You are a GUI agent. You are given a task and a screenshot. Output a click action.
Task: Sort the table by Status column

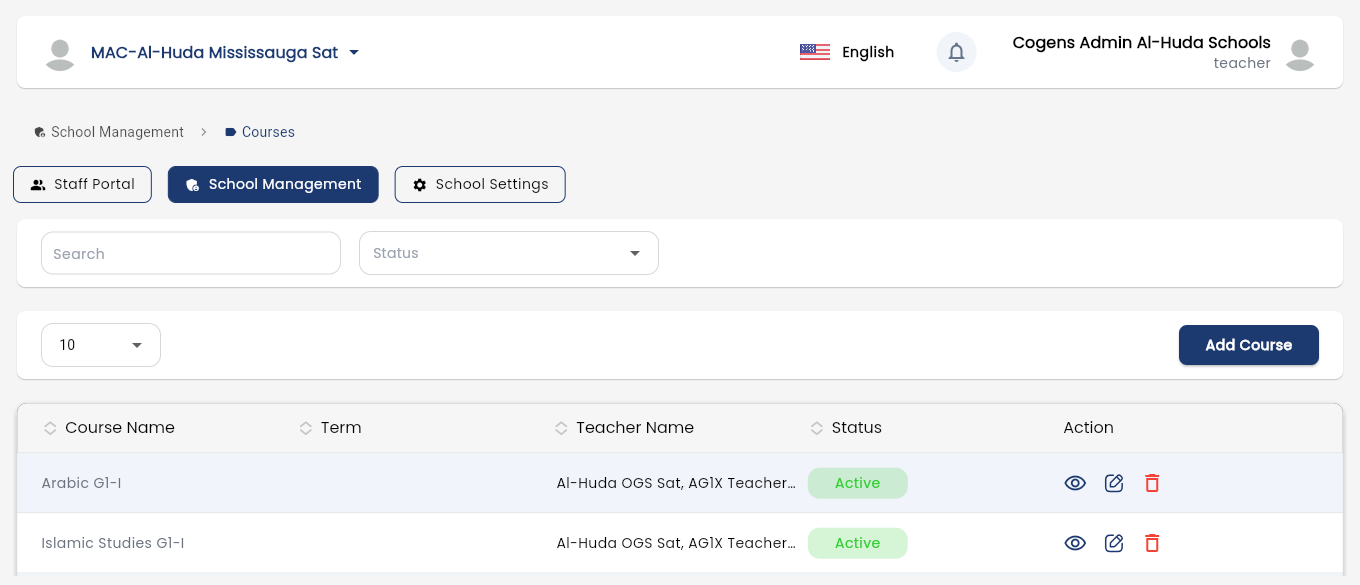(x=817, y=428)
